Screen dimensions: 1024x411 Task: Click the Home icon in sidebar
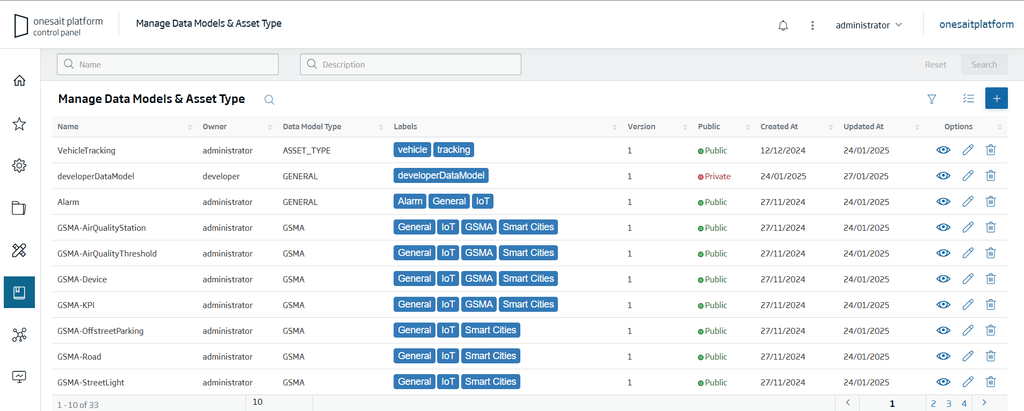pos(19,80)
